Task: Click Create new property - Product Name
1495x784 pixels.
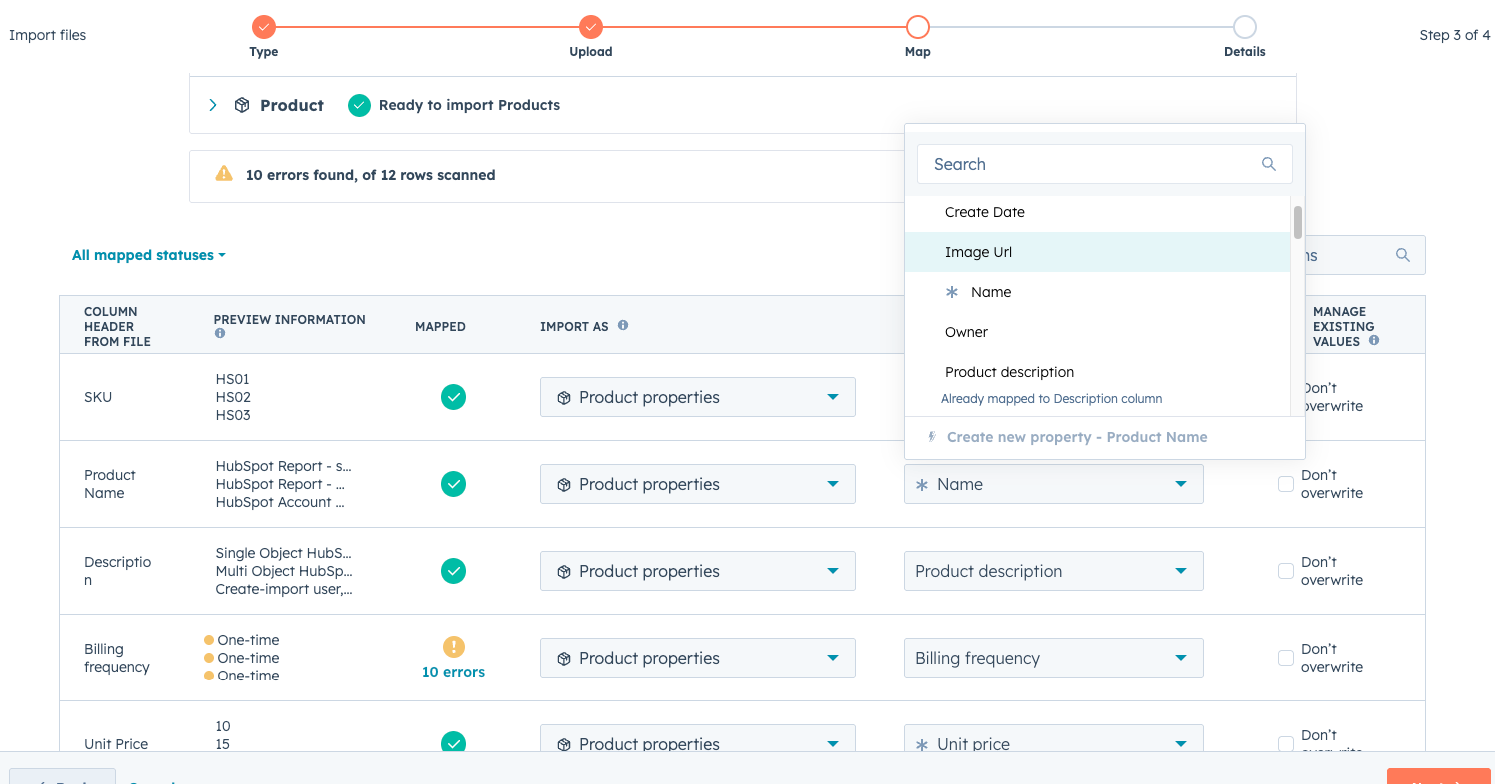Action: [1076, 437]
